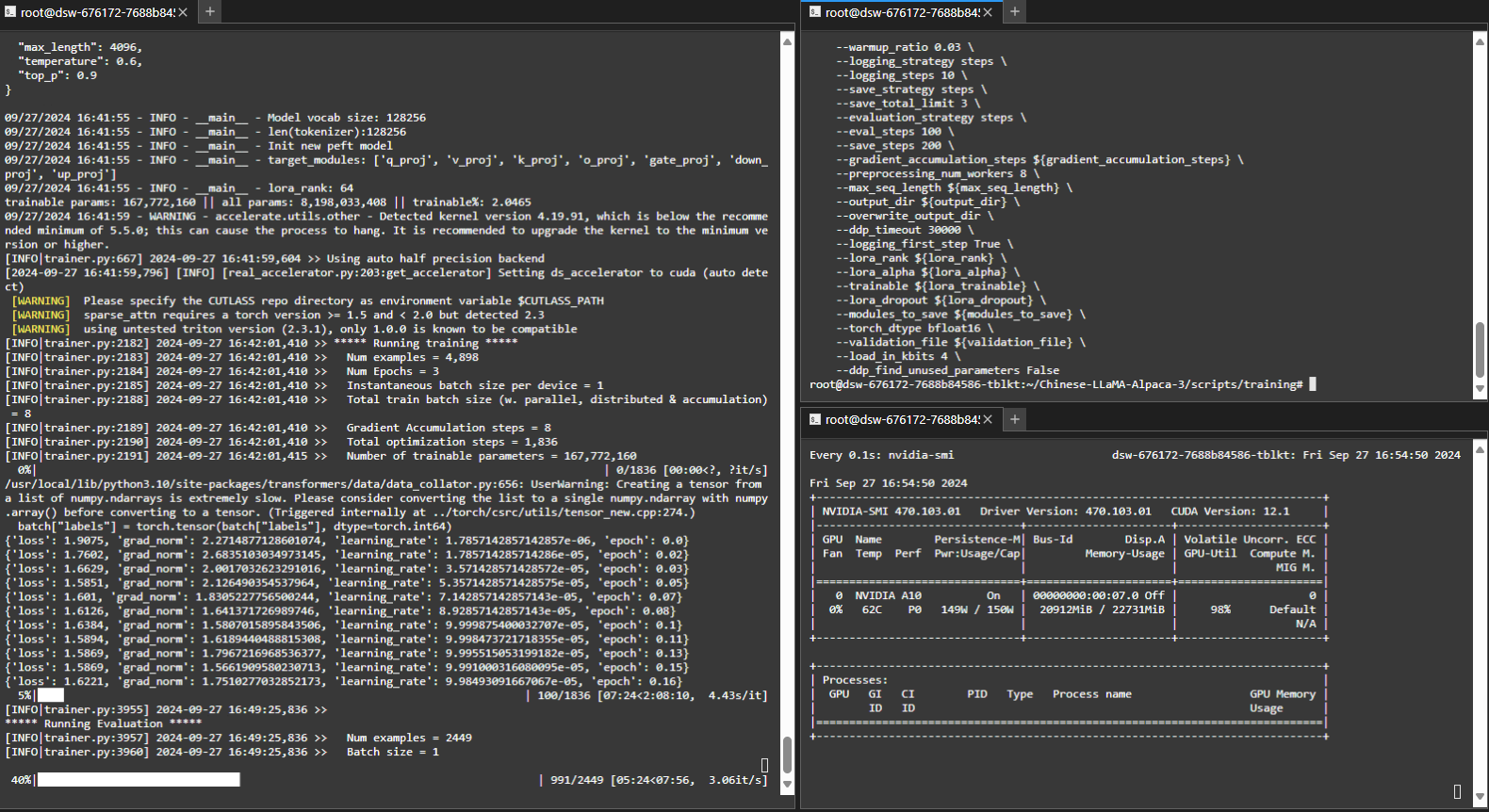
Task: Close the top-right script terminal tab
Action: click(x=988, y=12)
